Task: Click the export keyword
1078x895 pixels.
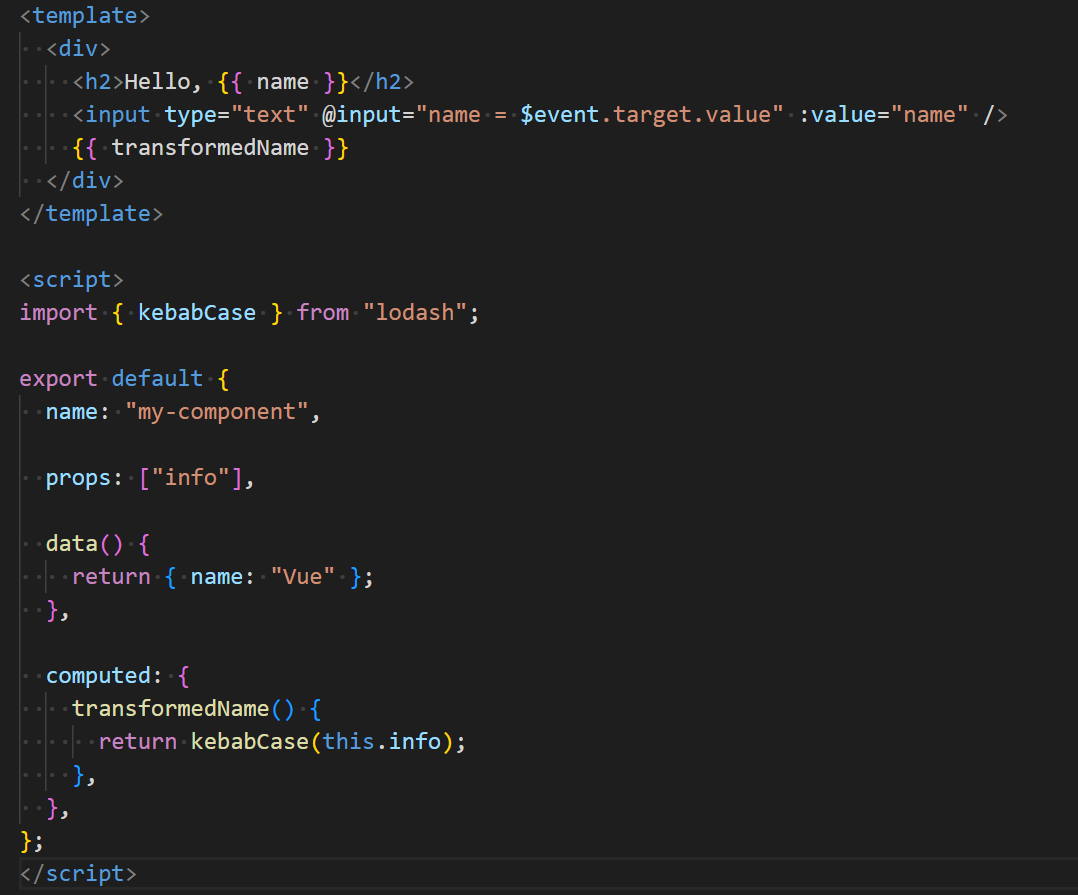Action: coord(58,379)
